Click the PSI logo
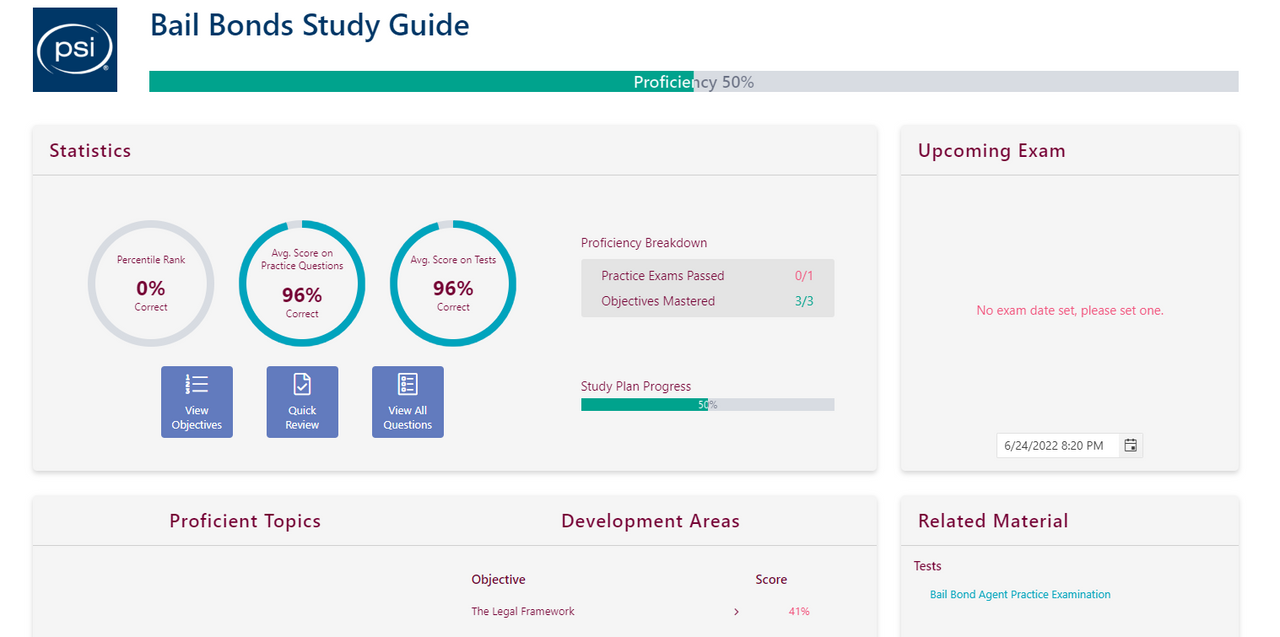Screen dimensions: 1280x637 (x=75, y=50)
